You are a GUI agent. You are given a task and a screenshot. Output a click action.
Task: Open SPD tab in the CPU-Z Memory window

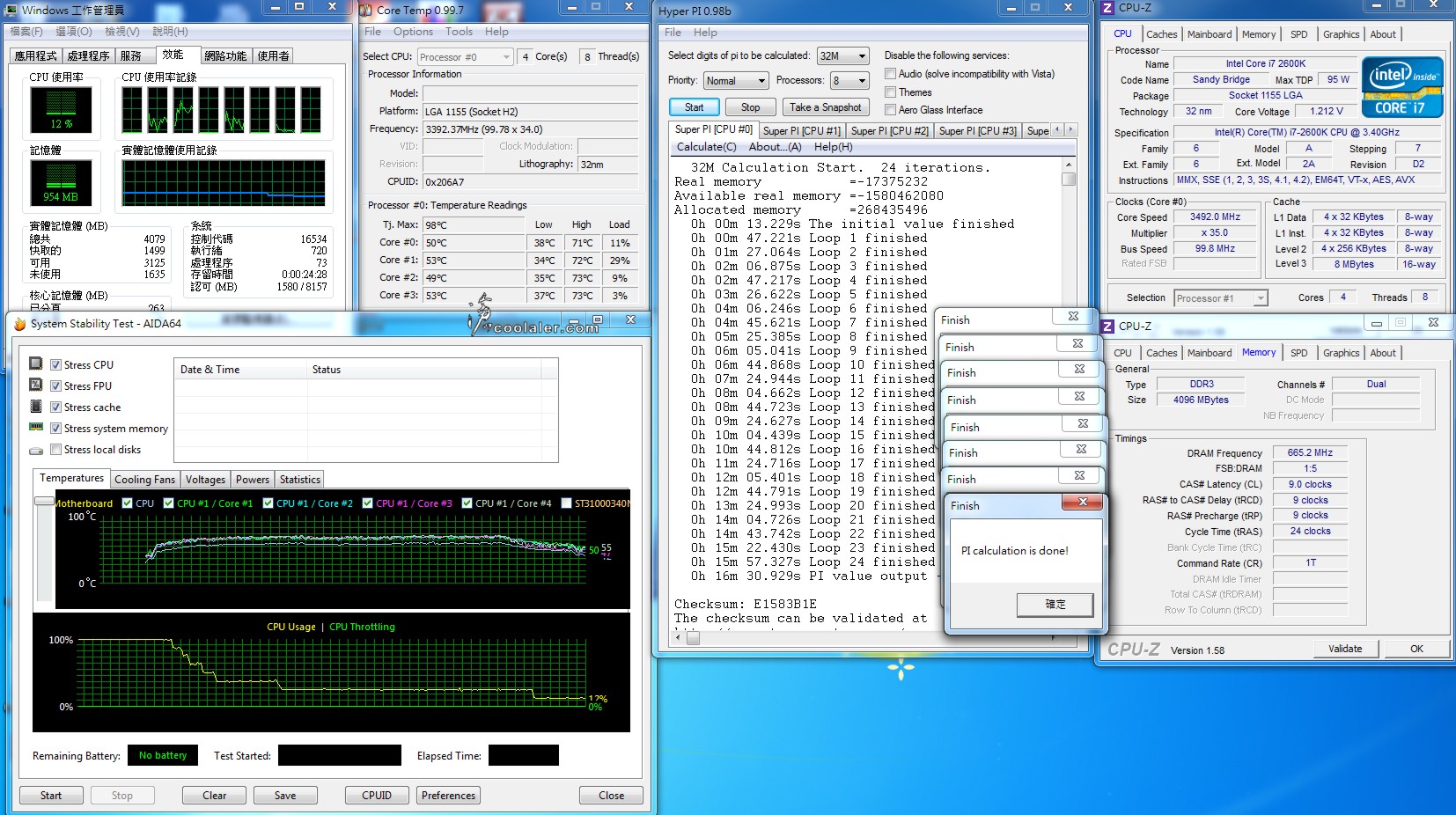click(x=1298, y=353)
